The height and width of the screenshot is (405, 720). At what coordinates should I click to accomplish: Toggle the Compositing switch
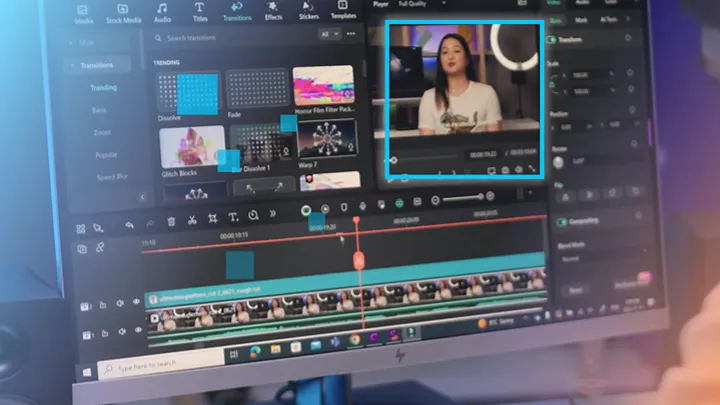pyautogui.click(x=562, y=222)
